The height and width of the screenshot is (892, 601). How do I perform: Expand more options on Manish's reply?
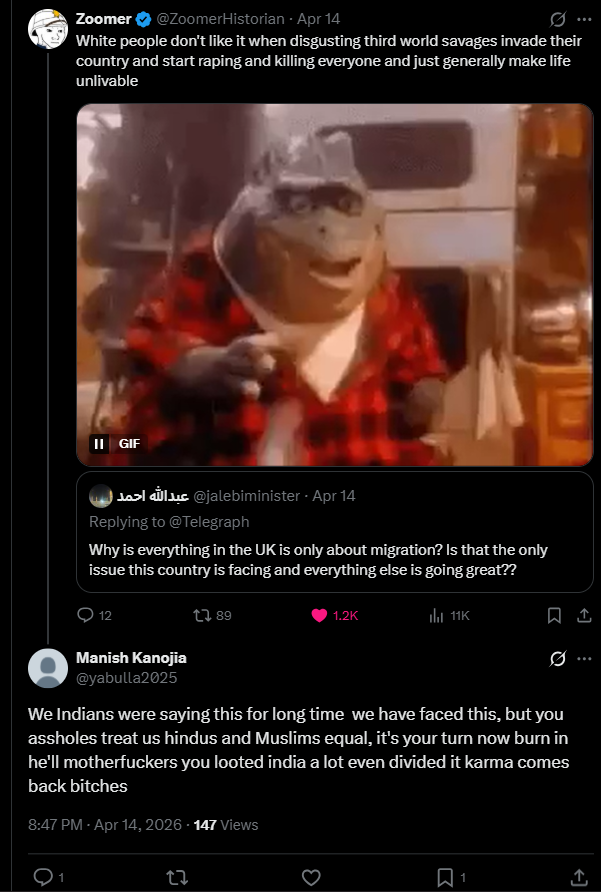coord(584,659)
